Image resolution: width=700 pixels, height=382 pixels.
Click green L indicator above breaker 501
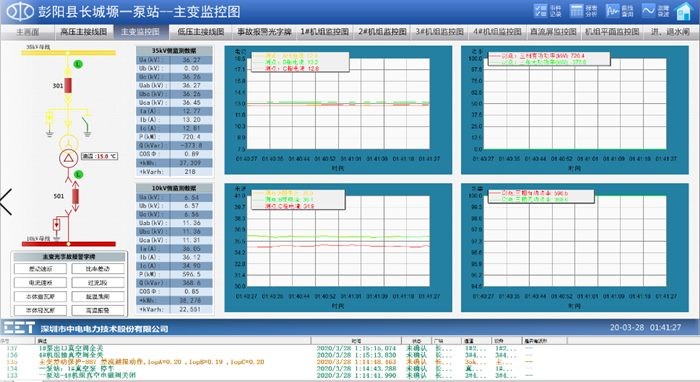pyautogui.click(x=78, y=174)
